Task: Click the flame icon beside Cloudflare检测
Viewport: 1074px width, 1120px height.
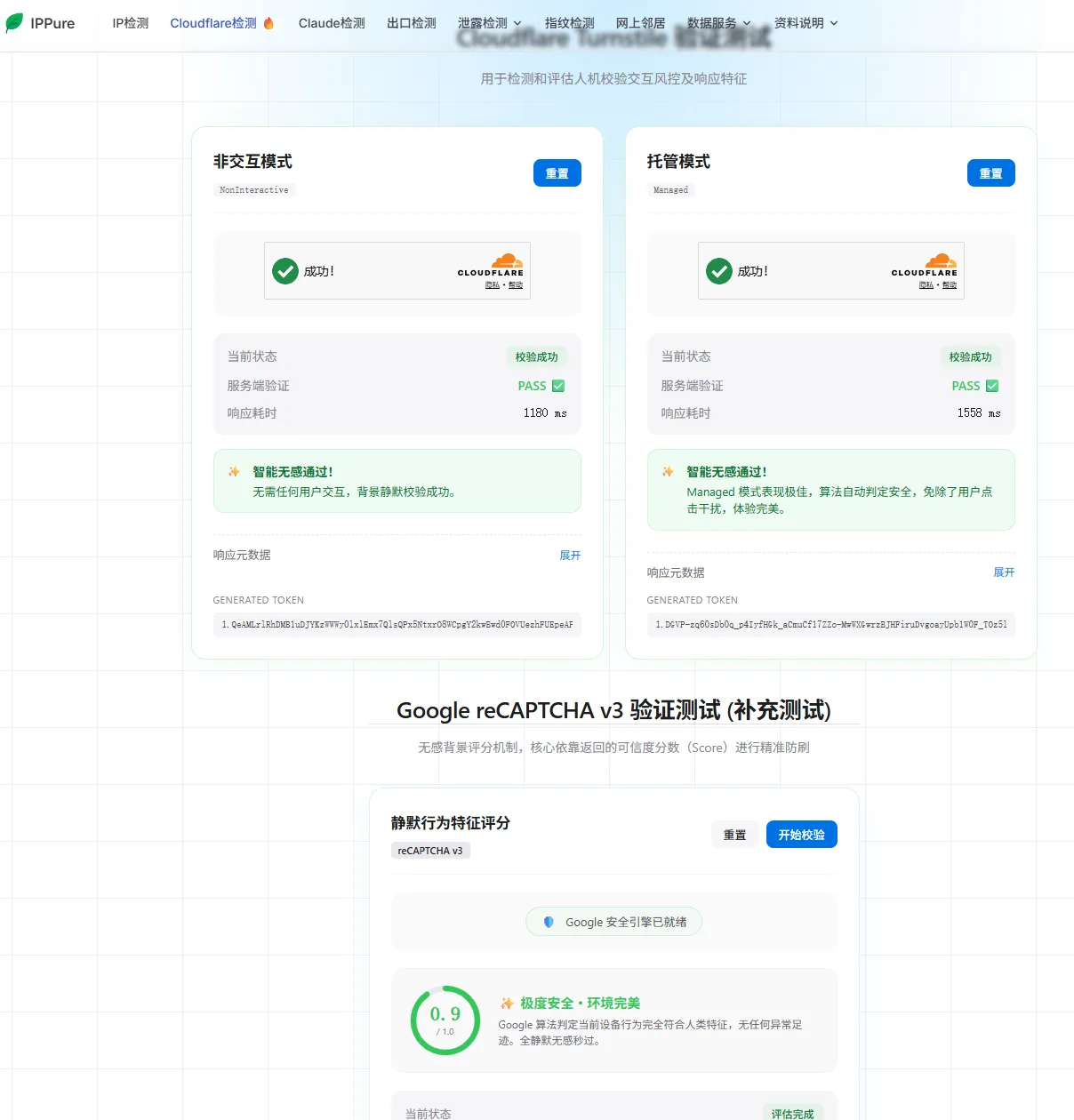Action: pos(268,23)
